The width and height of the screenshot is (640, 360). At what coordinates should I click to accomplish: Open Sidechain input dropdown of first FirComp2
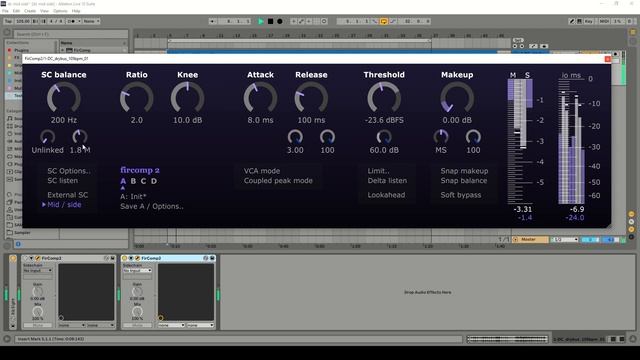tap(38, 270)
